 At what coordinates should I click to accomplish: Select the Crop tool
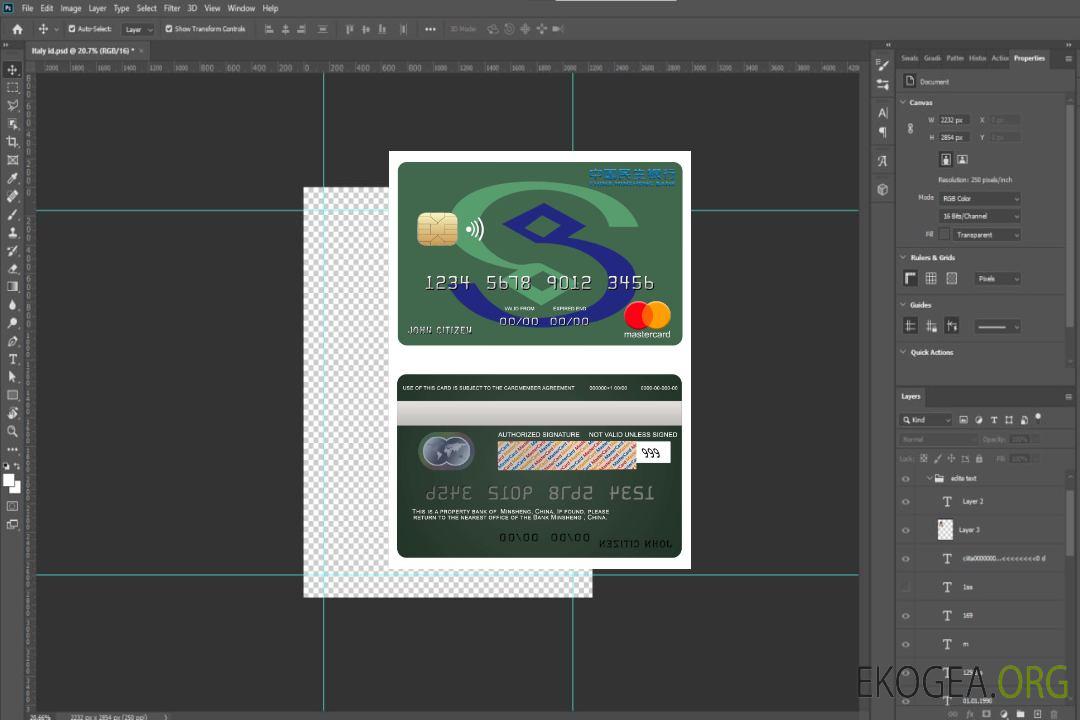coord(12,141)
